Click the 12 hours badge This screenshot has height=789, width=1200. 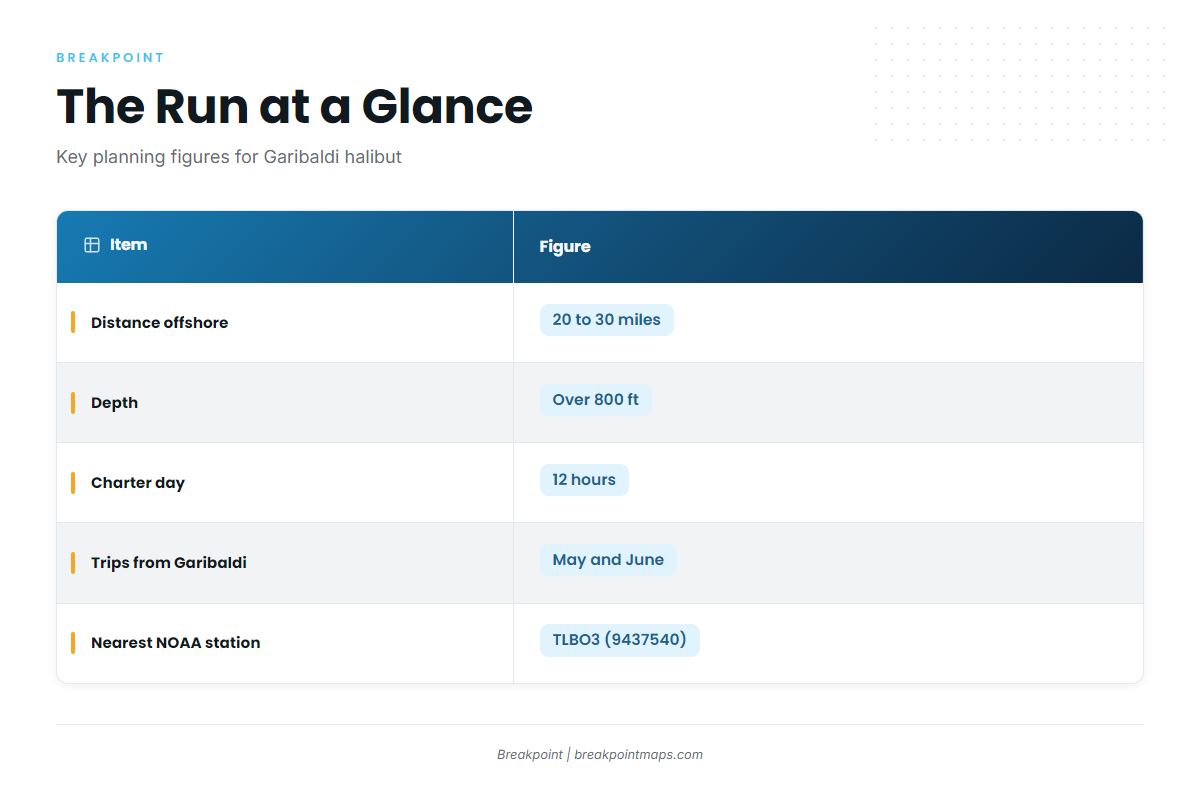coord(584,480)
